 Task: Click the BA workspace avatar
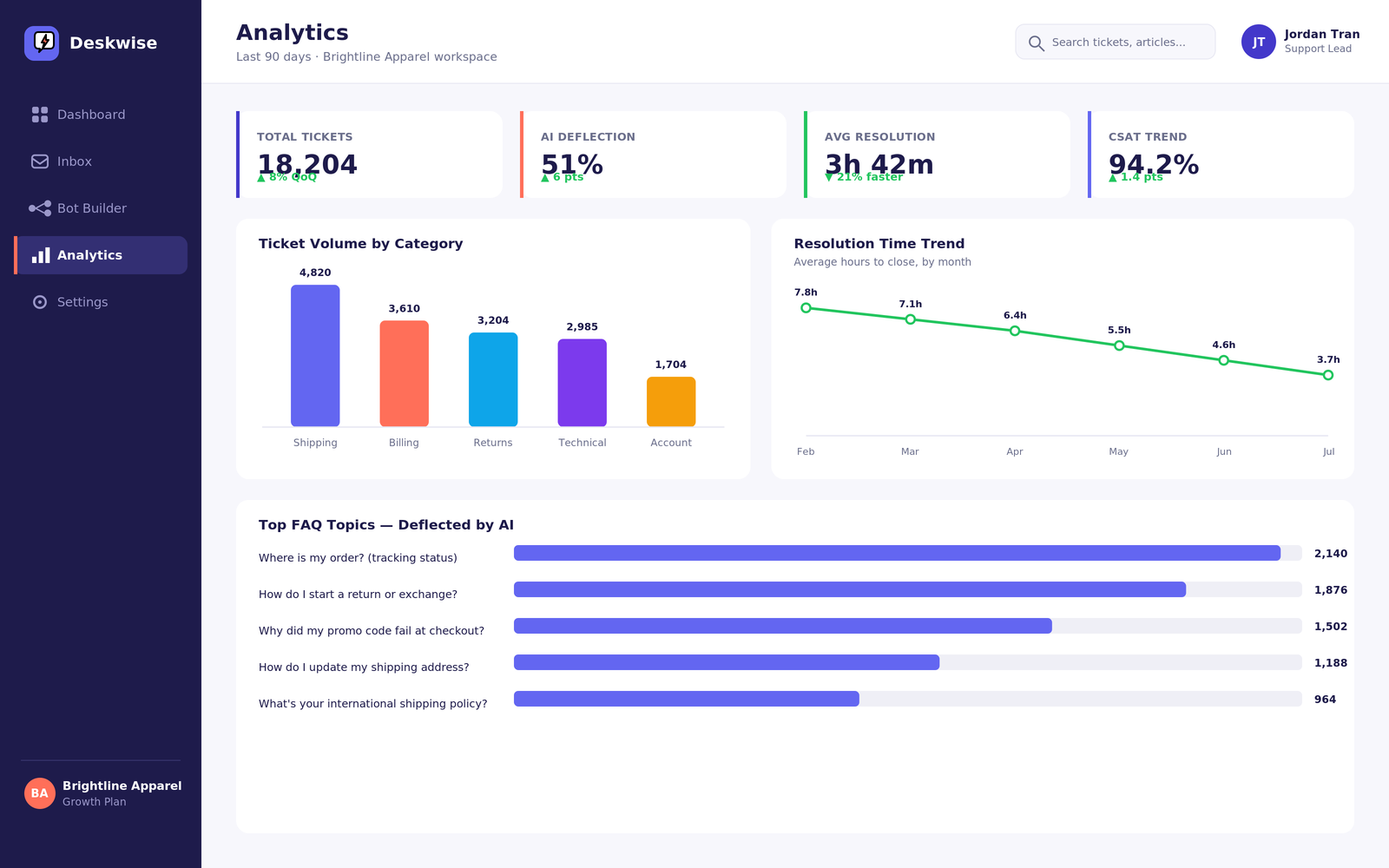click(40, 793)
